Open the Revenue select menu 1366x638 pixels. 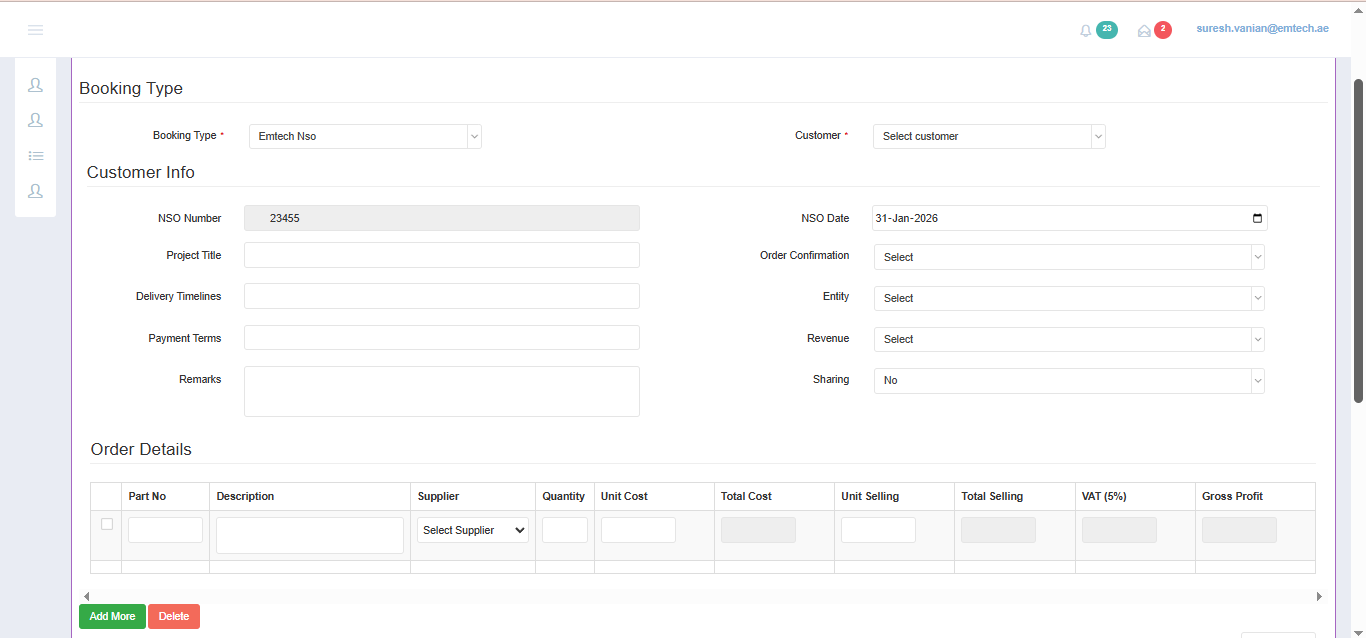[x=1069, y=339]
